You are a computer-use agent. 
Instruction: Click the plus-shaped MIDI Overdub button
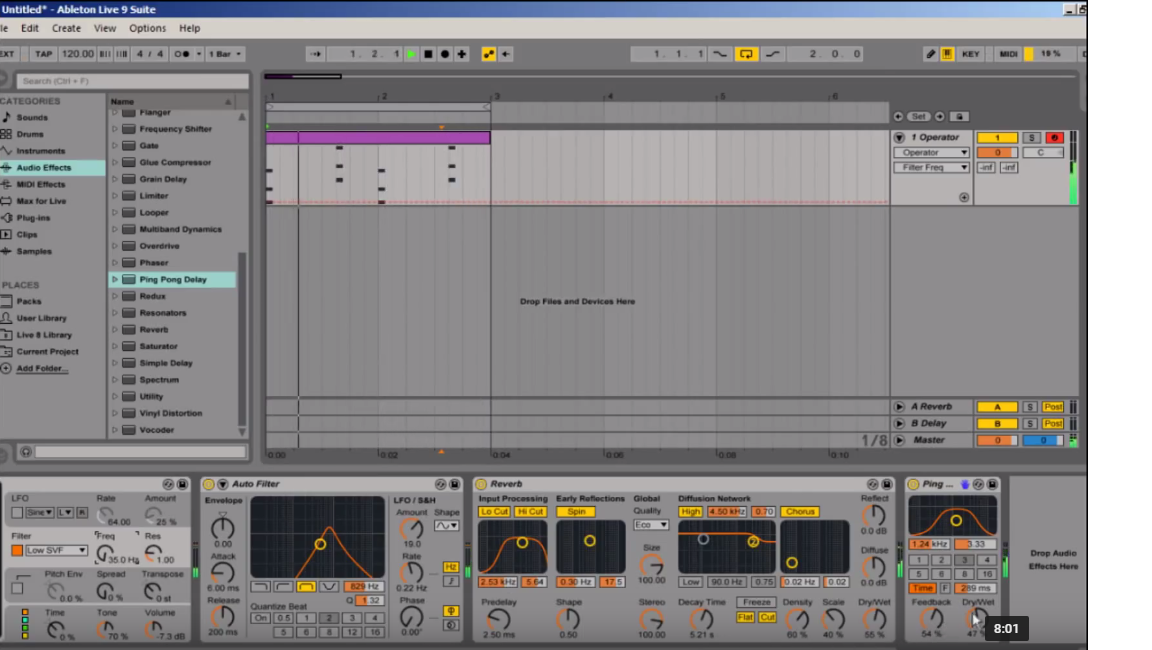tap(461, 54)
